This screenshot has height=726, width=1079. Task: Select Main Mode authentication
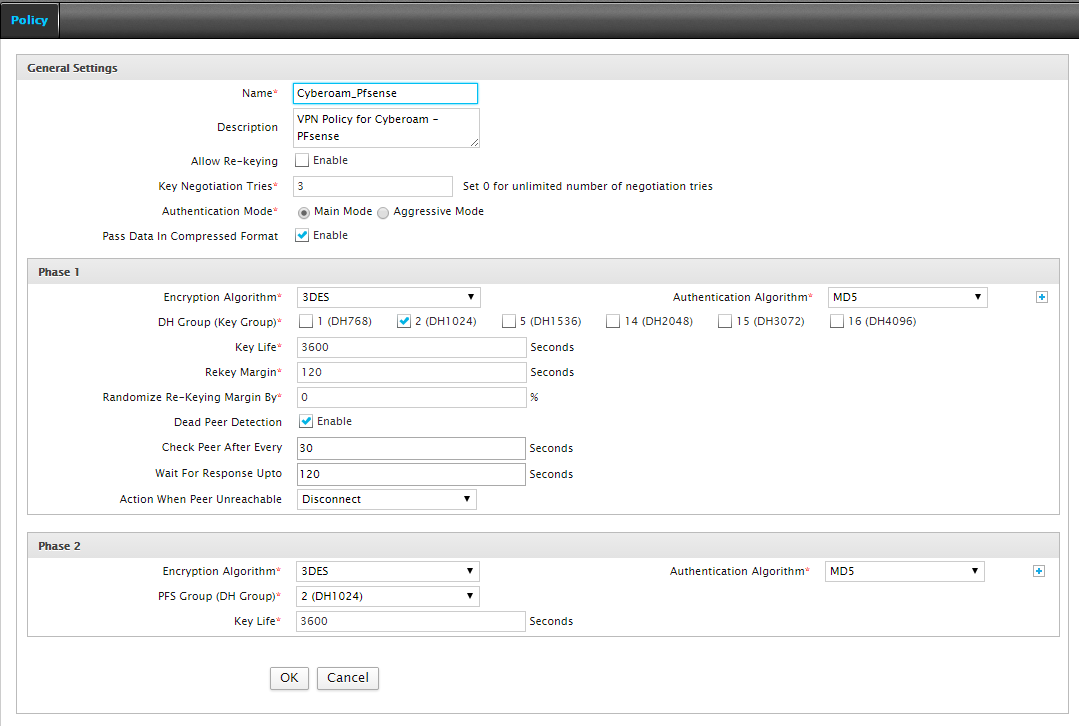point(303,213)
